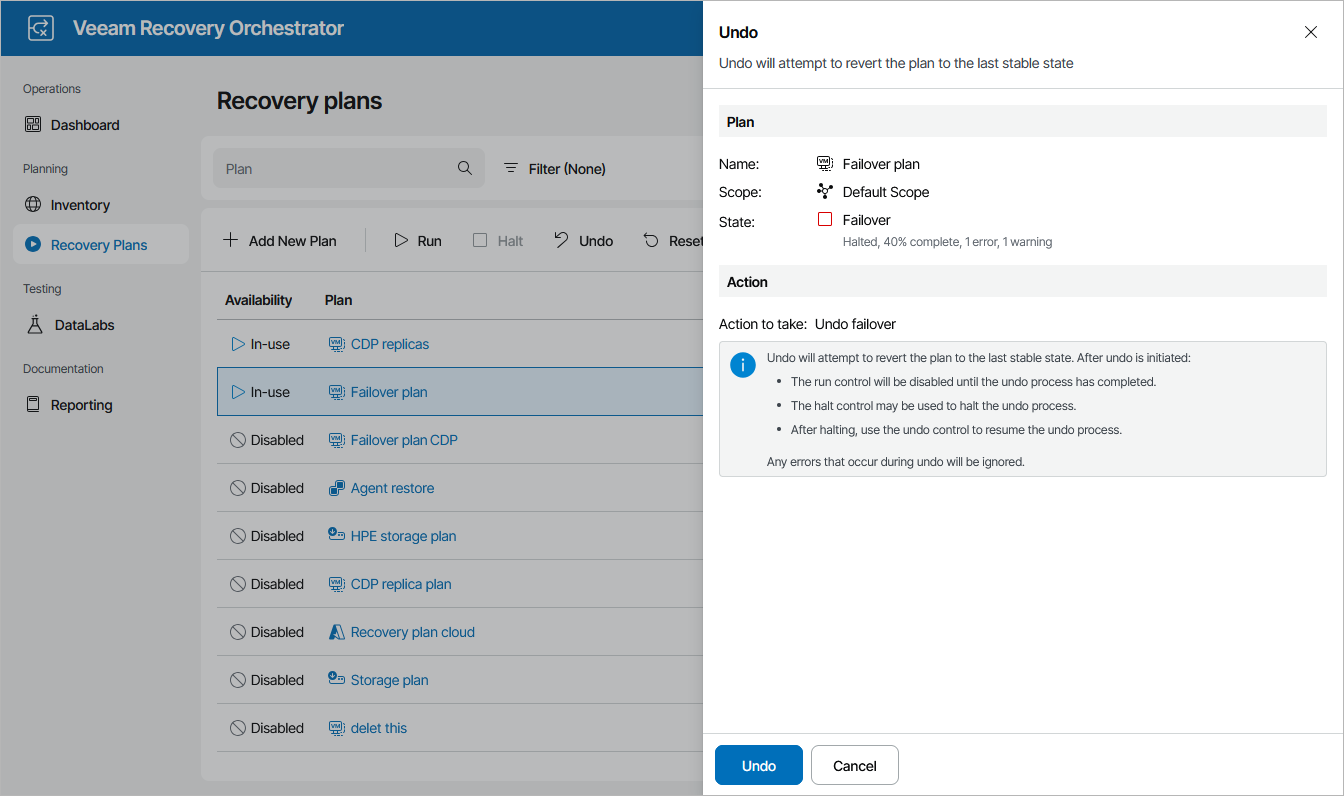The height and width of the screenshot is (796, 1344).
Task: Click the Default Scope icon
Action: tap(825, 192)
